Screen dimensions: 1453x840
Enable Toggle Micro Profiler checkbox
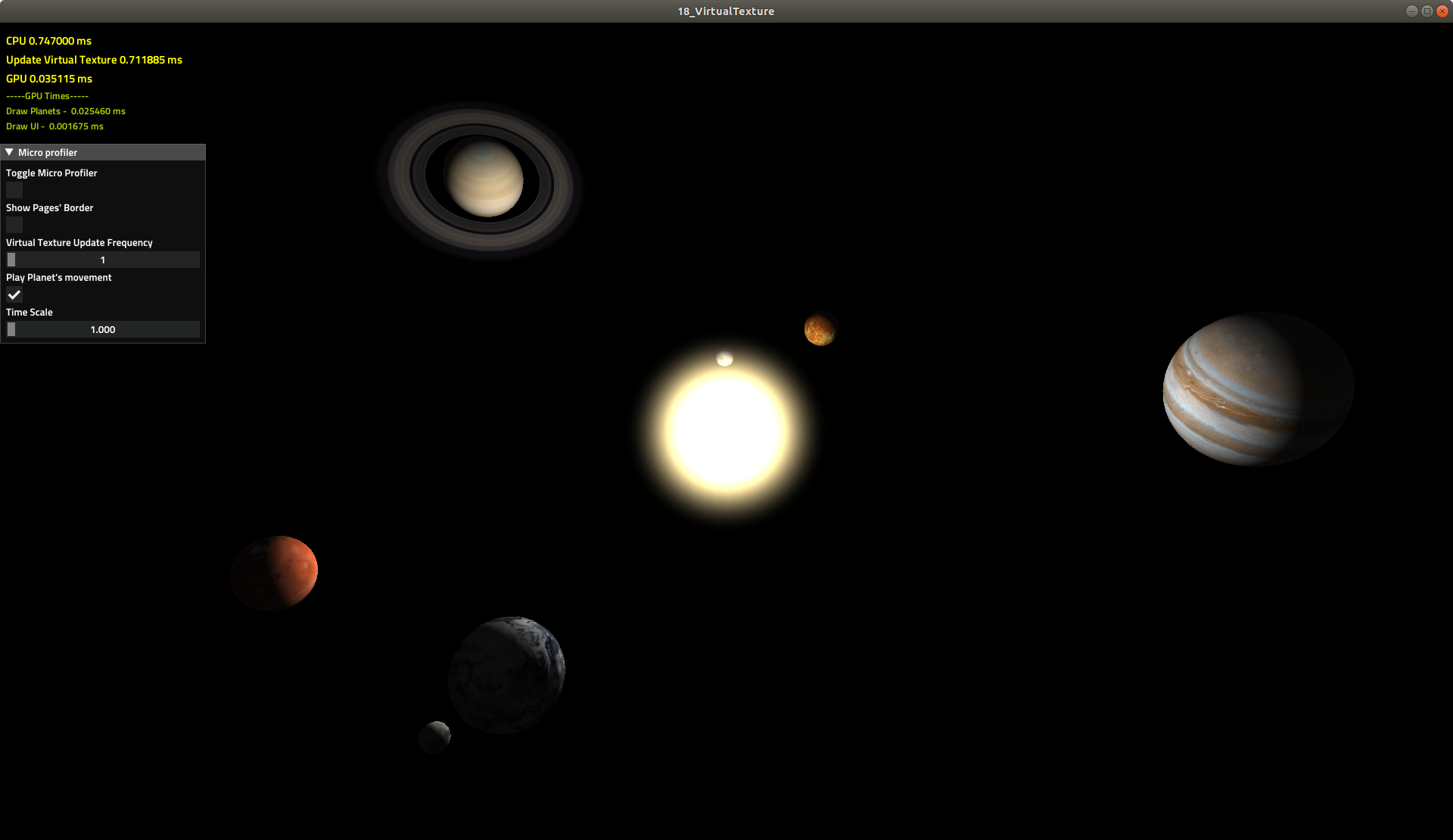pyautogui.click(x=14, y=189)
